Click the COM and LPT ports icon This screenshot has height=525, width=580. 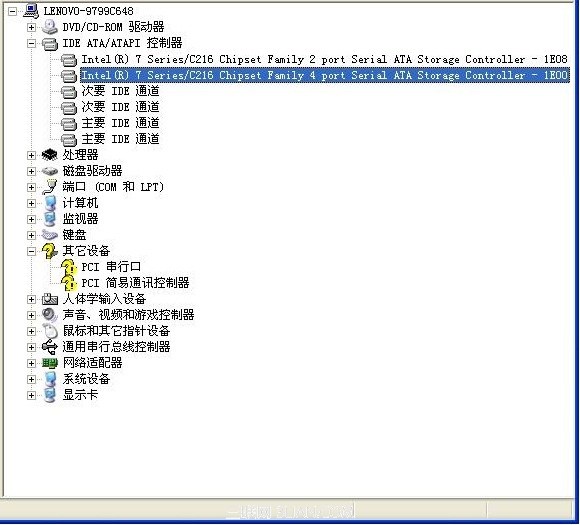pos(50,187)
